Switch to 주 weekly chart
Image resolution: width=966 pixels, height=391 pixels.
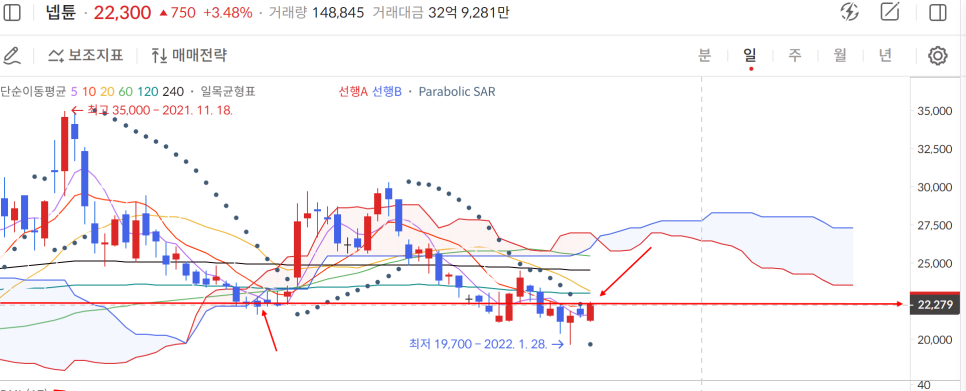[x=795, y=55]
